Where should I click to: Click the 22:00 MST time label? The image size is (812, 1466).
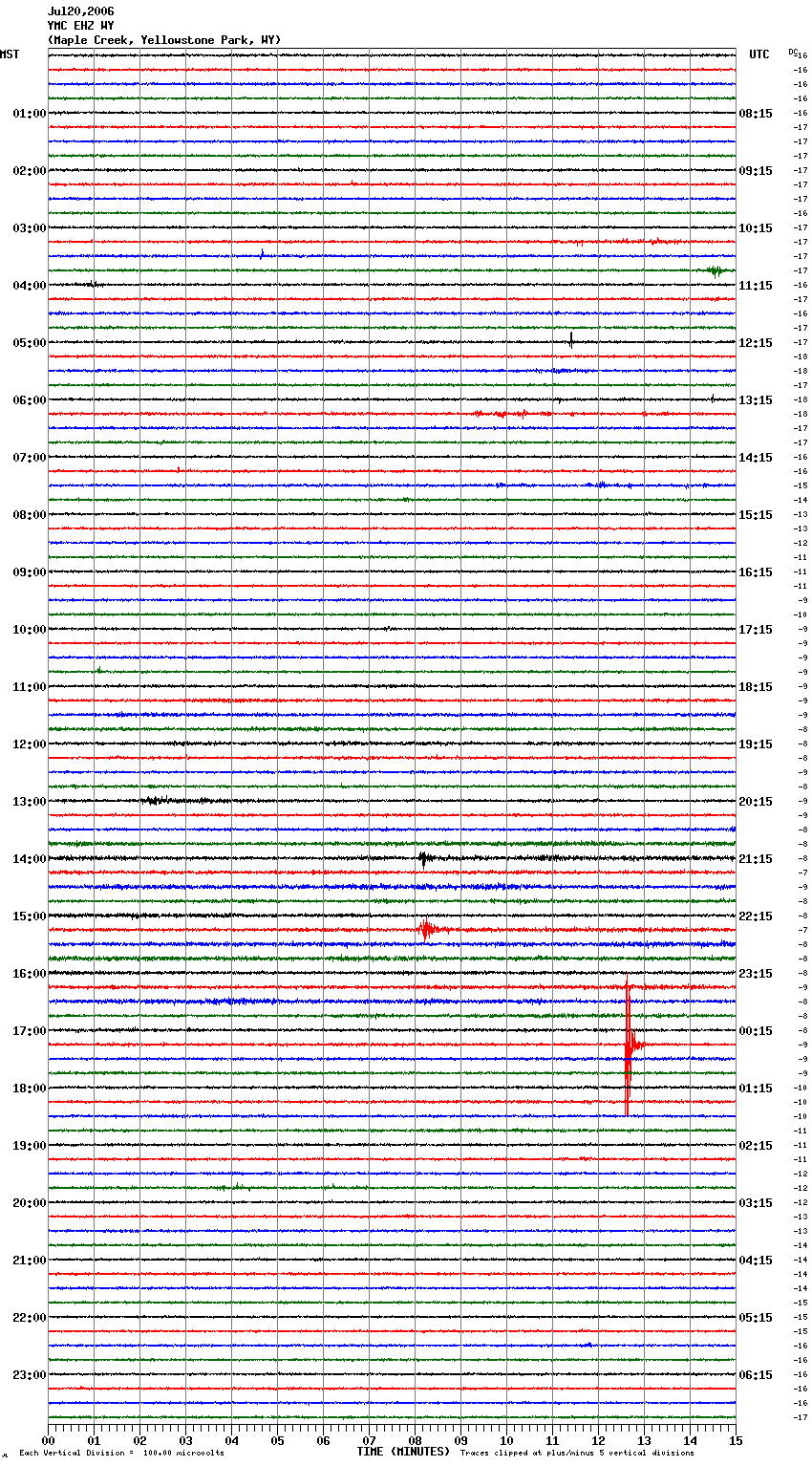[30, 1318]
